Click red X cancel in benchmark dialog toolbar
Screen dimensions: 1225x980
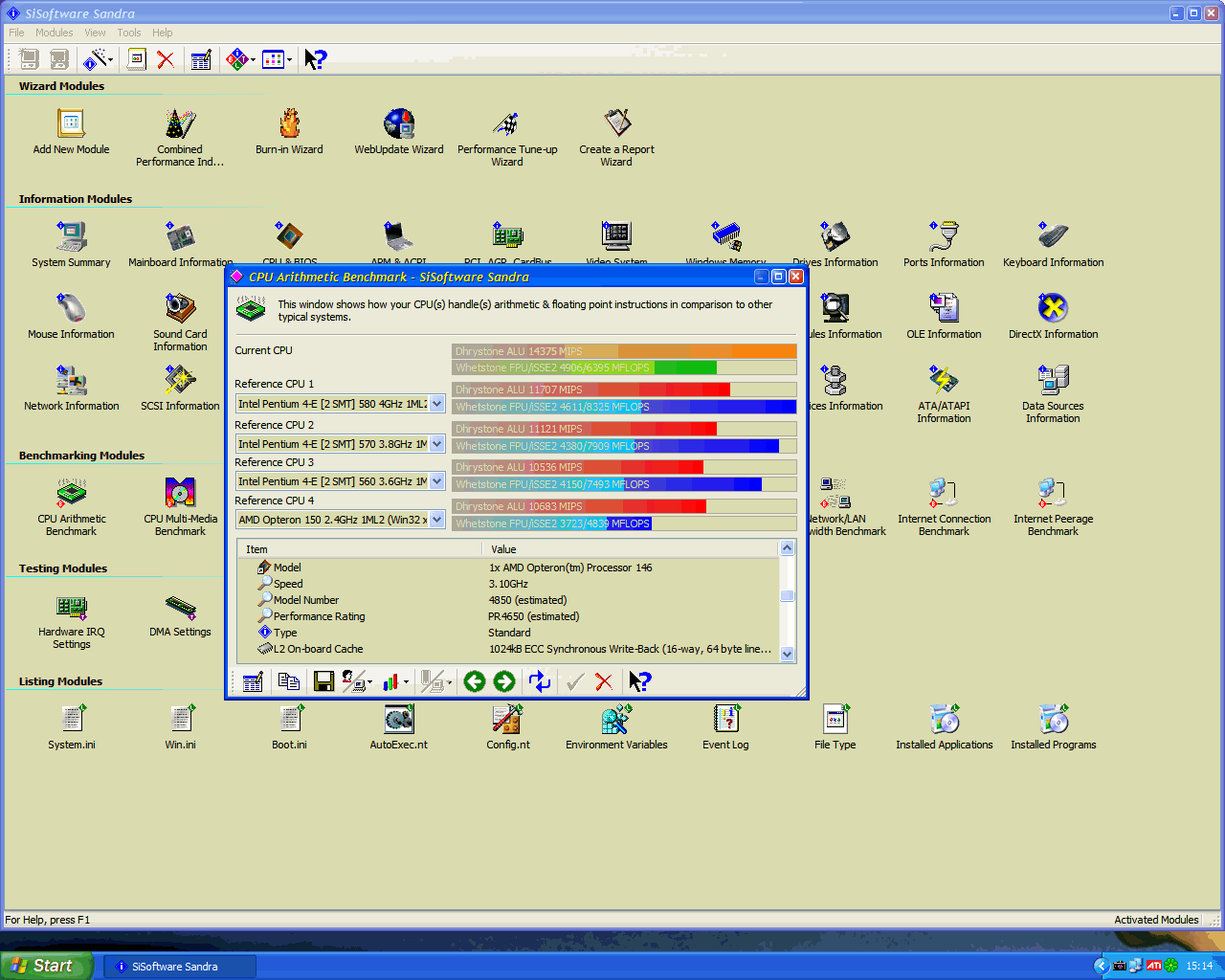click(604, 681)
